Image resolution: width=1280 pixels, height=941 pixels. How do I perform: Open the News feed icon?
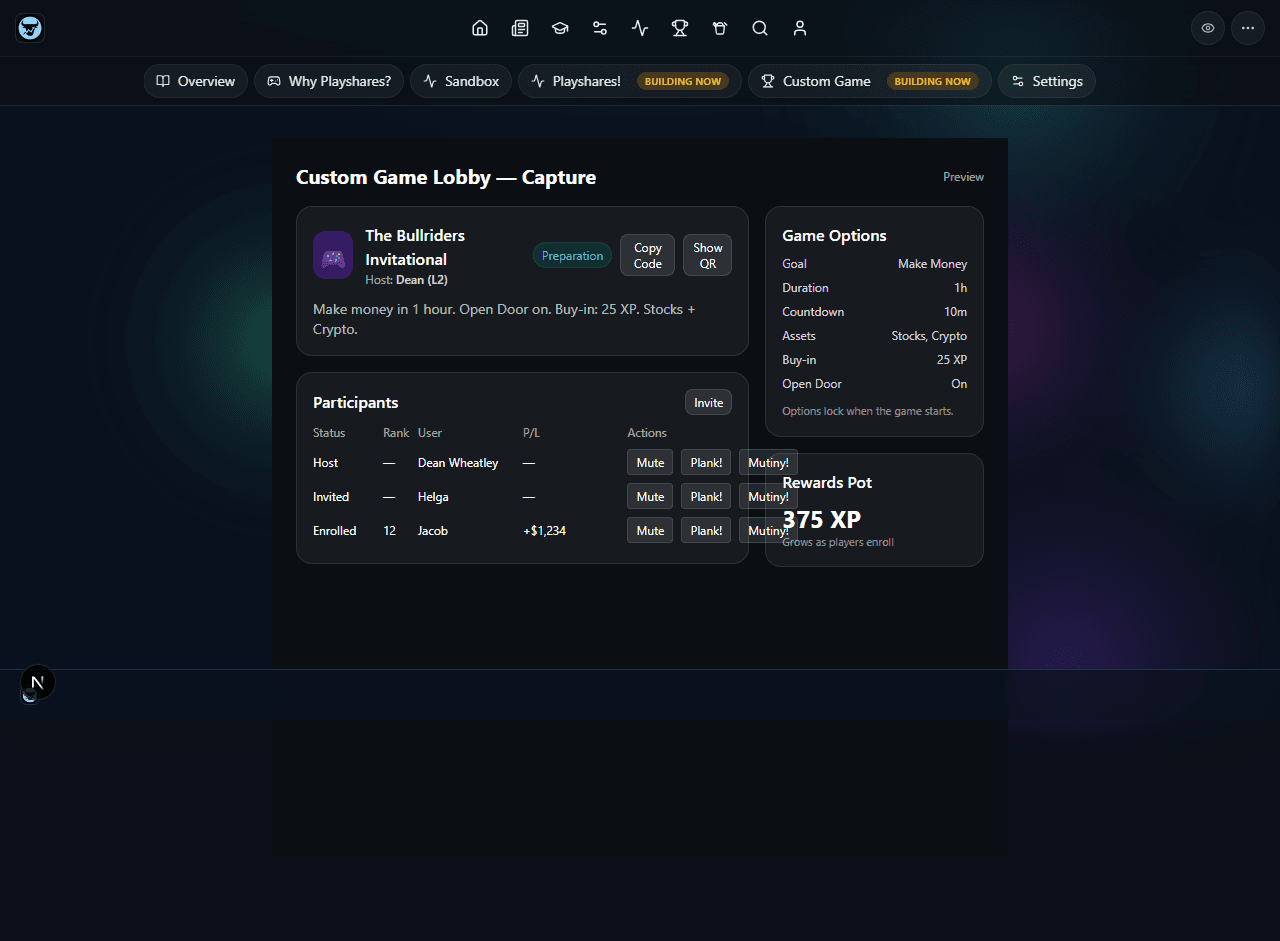click(520, 28)
